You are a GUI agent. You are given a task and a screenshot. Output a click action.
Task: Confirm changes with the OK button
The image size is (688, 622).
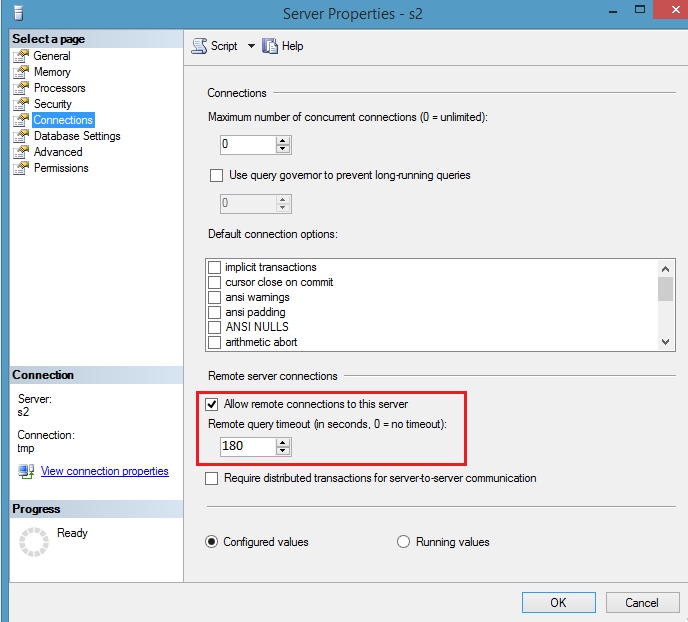point(559,603)
